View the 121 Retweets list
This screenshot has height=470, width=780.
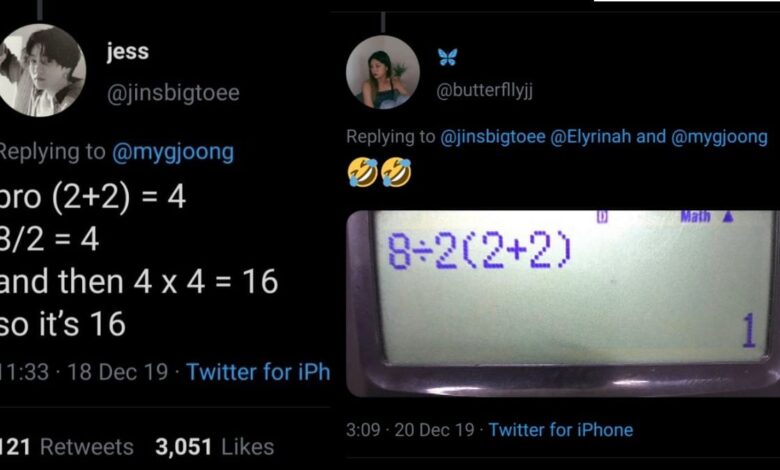tap(67, 447)
